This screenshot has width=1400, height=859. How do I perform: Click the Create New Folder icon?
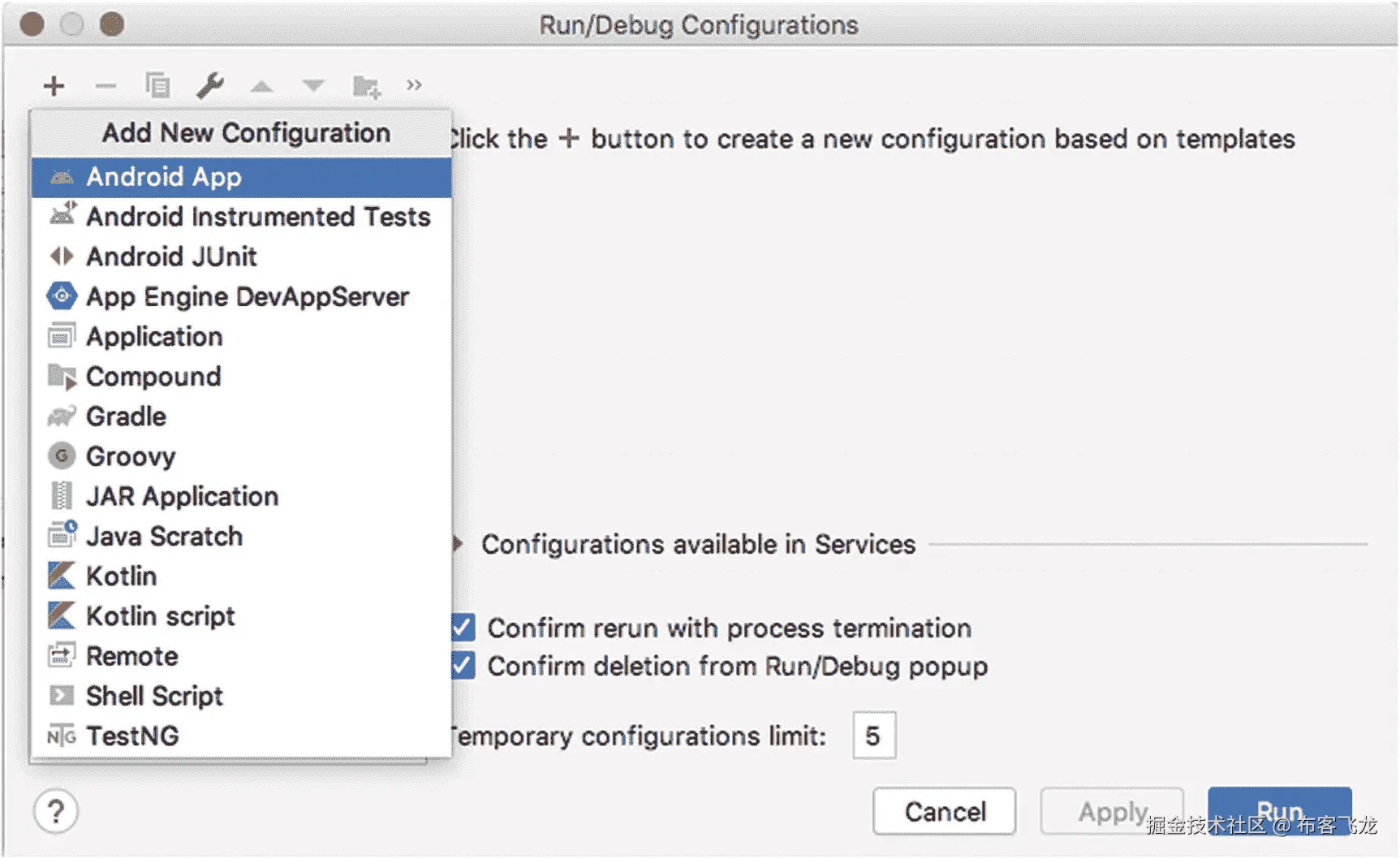point(366,86)
